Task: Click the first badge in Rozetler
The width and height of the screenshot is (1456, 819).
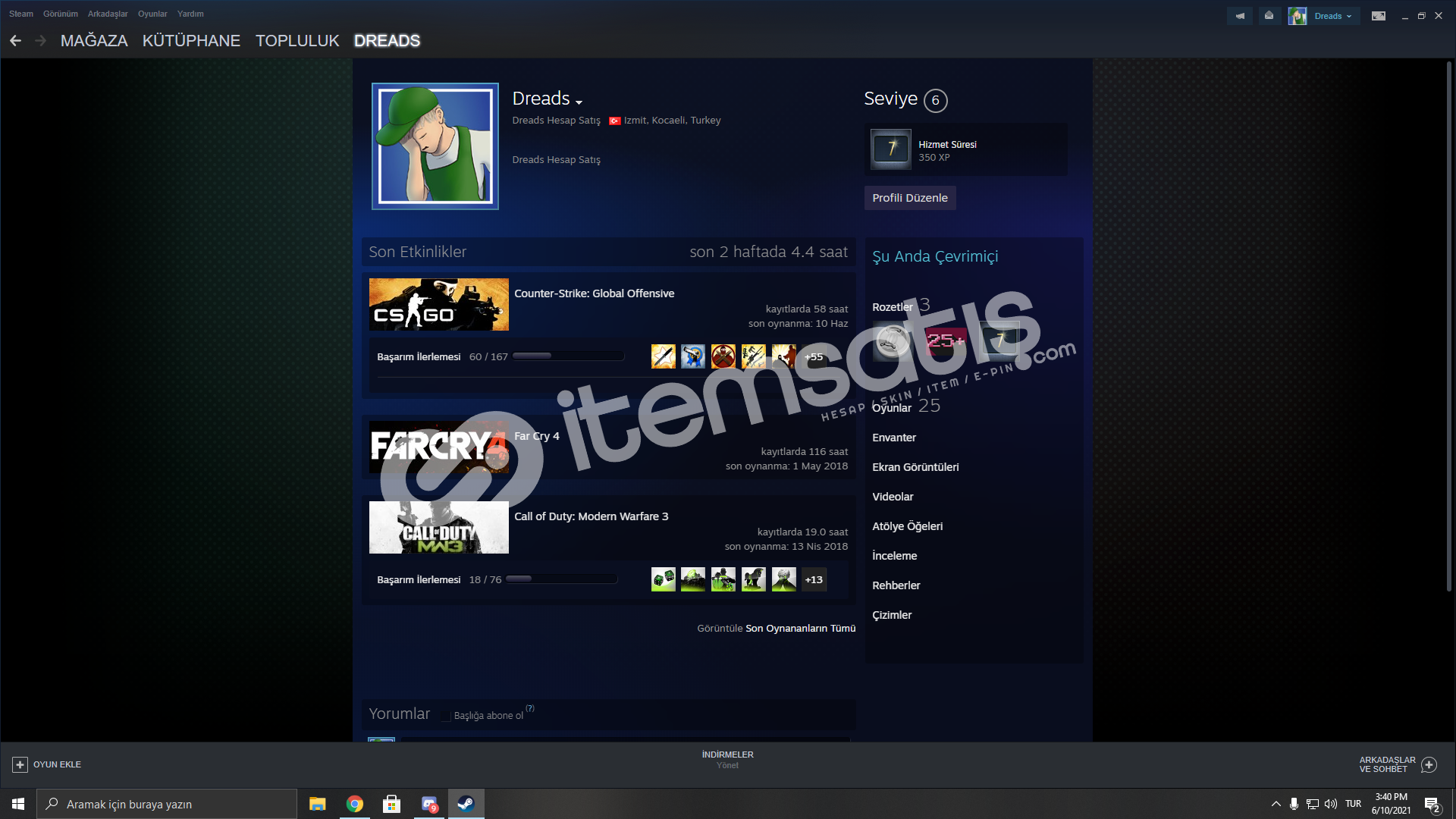Action: click(892, 341)
